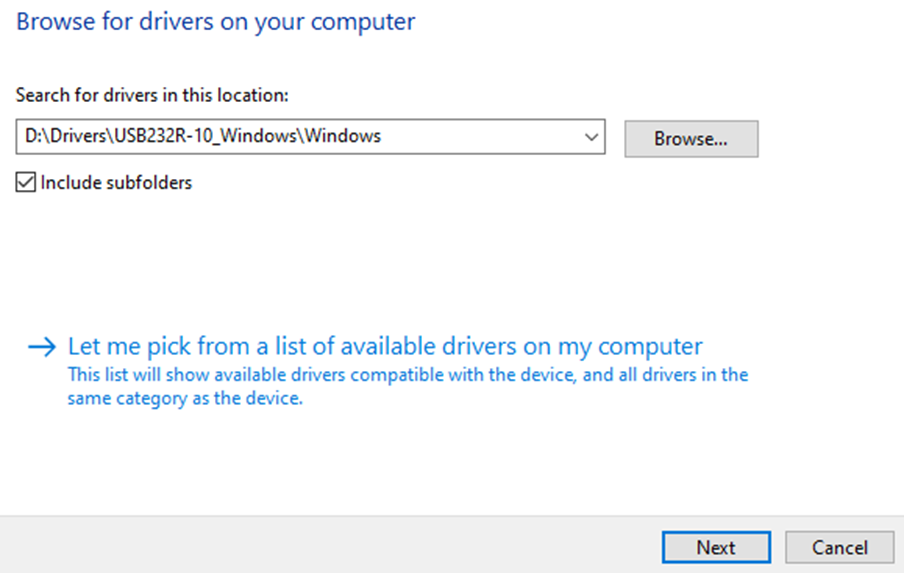Click the Include subfolders label text
This screenshot has height=573, width=904.
116,182
